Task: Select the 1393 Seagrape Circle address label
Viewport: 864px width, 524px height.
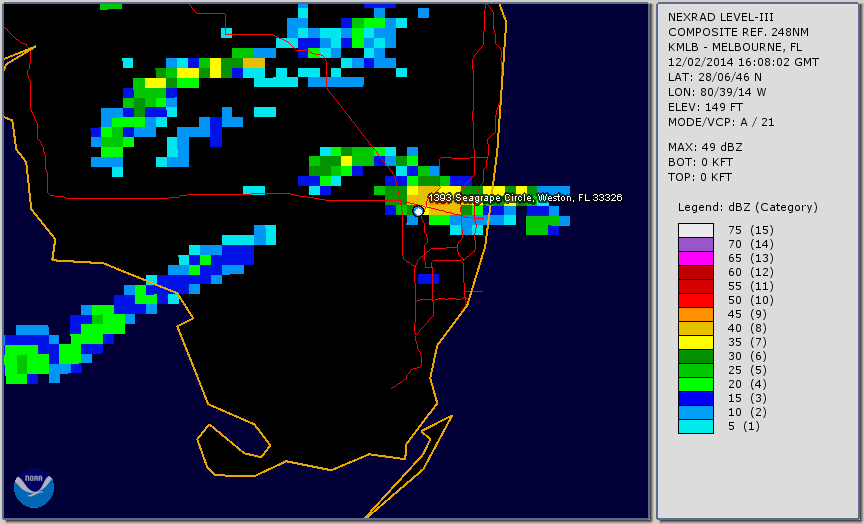Action: pyautogui.click(x=525, y=198)
